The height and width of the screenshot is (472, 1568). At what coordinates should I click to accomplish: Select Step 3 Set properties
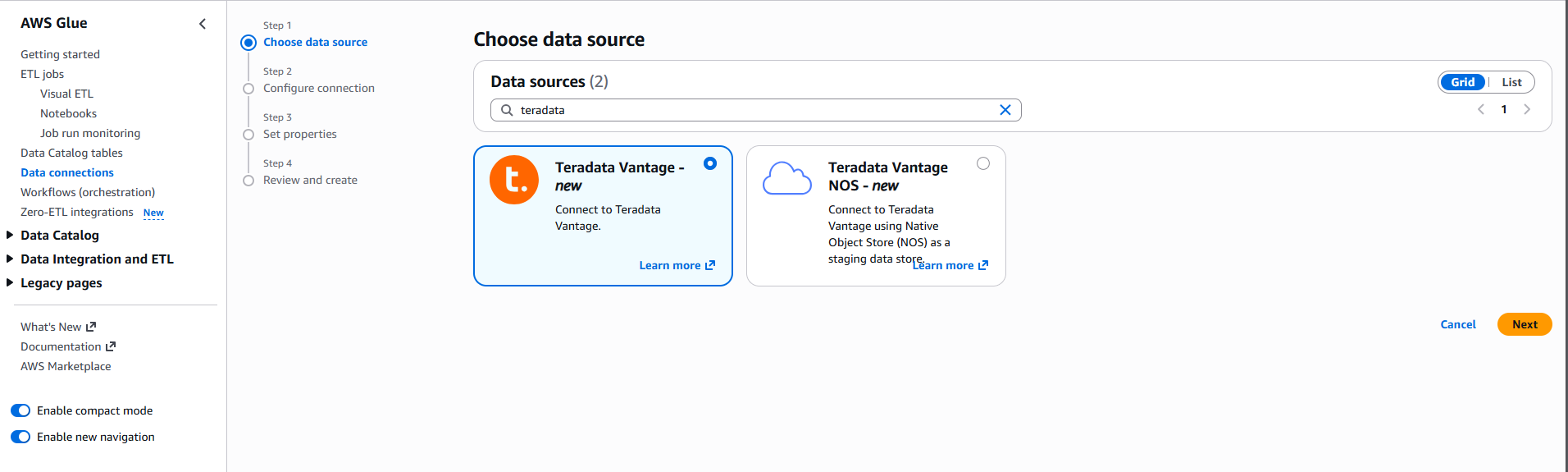(x=299, y=134)
